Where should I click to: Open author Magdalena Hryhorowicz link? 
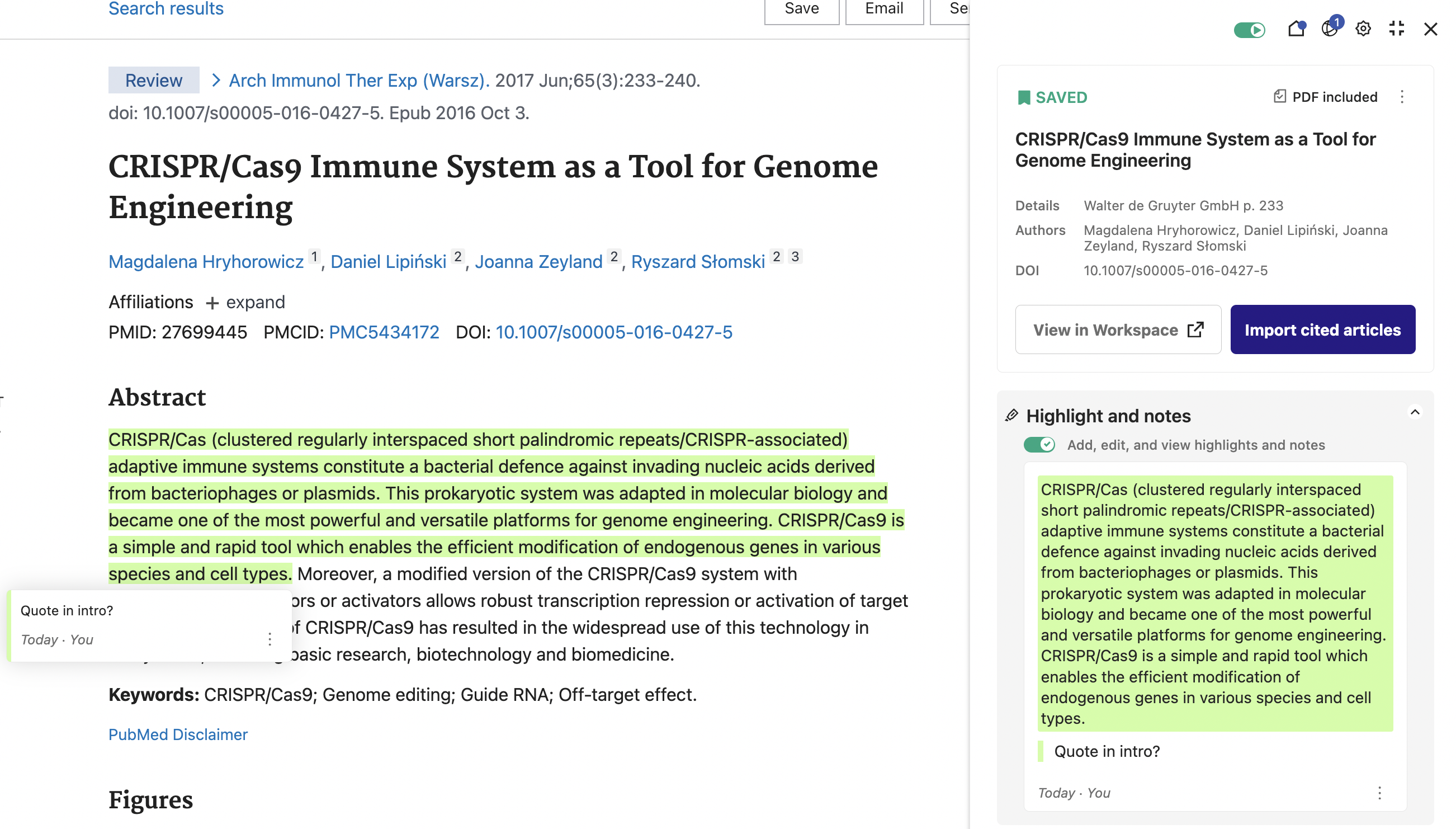coord(206,262)
